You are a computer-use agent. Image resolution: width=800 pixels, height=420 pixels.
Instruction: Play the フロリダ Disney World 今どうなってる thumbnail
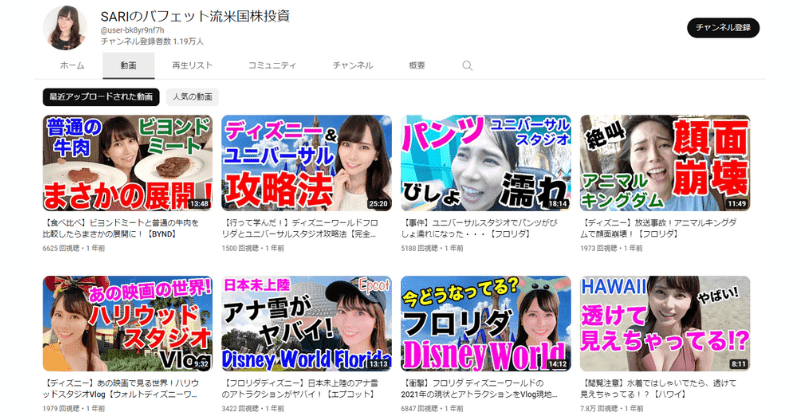coord(486,324)
